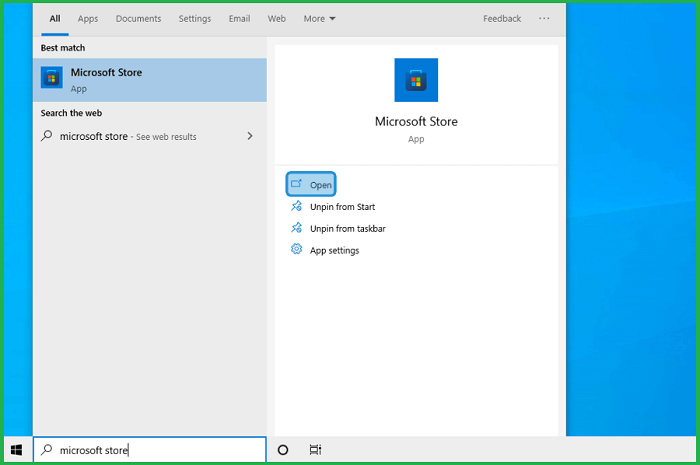This screenshot has width=700, height=465.
Task: Select the Microsoft Store best match result
Action: tap(150, 80)
